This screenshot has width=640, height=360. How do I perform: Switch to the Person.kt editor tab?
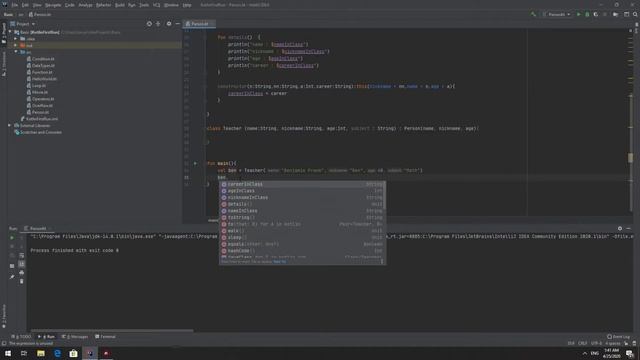pyautogui.click(x=199, y=24)
